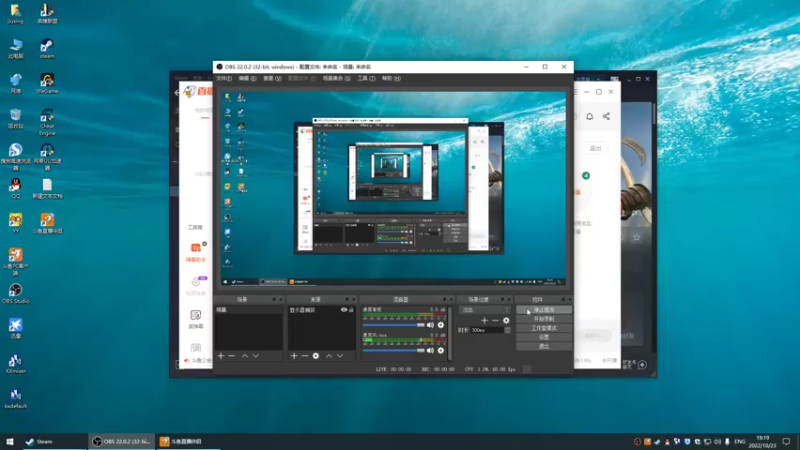Open taskbar clock showing 19:19

[x=762, y=441]
